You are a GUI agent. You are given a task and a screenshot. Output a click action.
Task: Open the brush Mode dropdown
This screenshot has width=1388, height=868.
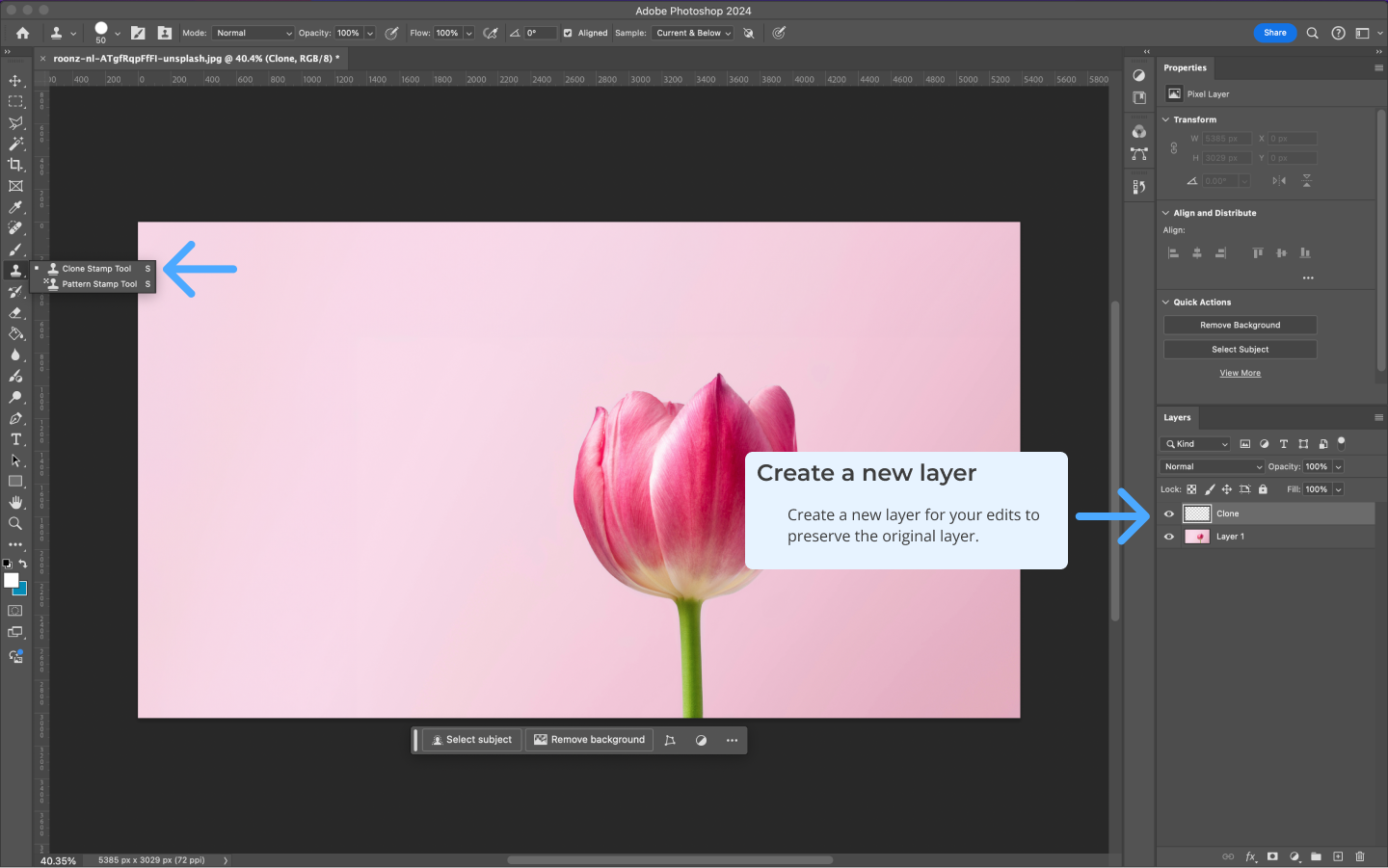click(254, 33)
